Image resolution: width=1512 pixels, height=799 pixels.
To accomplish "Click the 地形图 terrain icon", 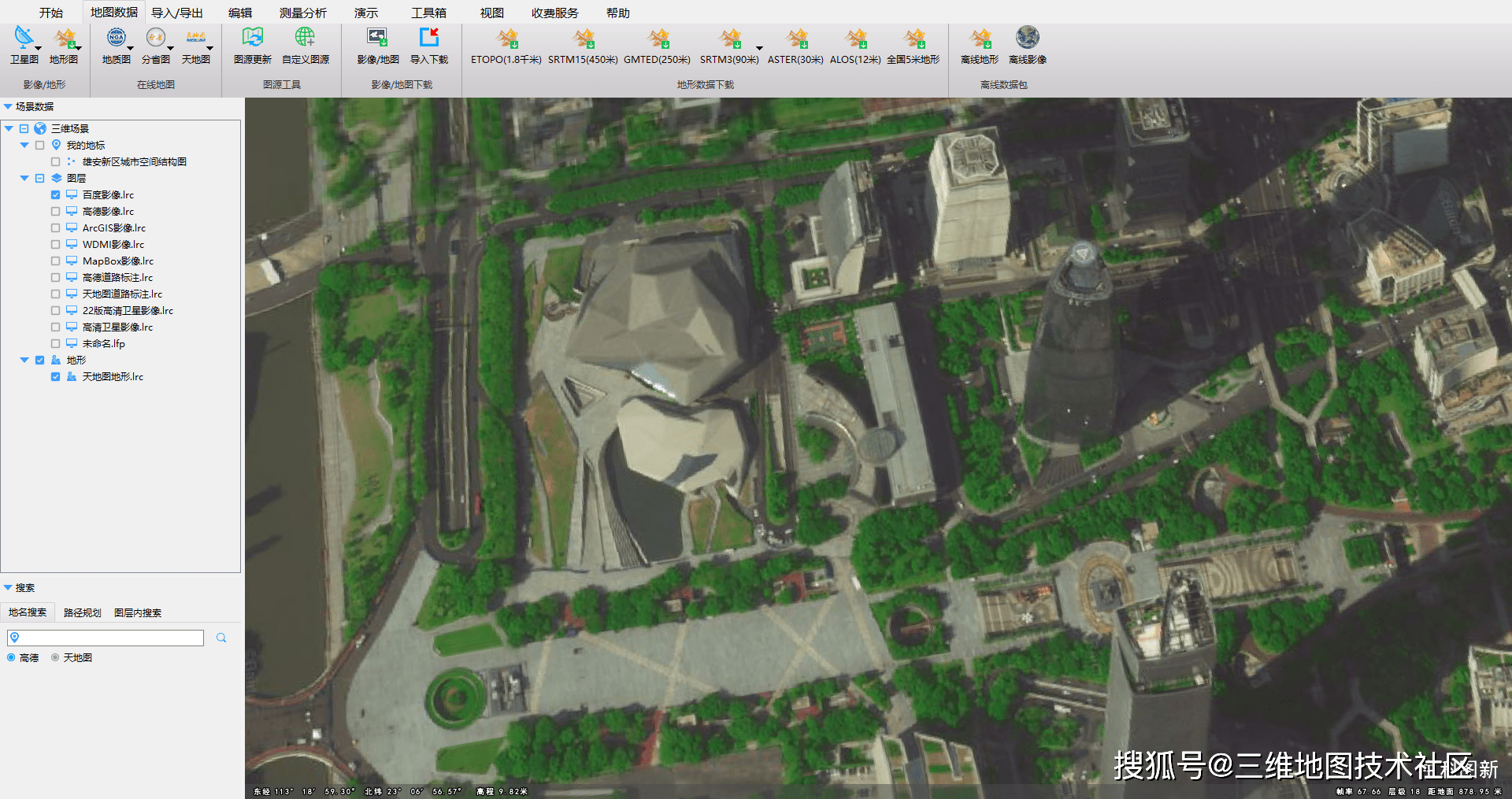I will (x=64, y=38).
